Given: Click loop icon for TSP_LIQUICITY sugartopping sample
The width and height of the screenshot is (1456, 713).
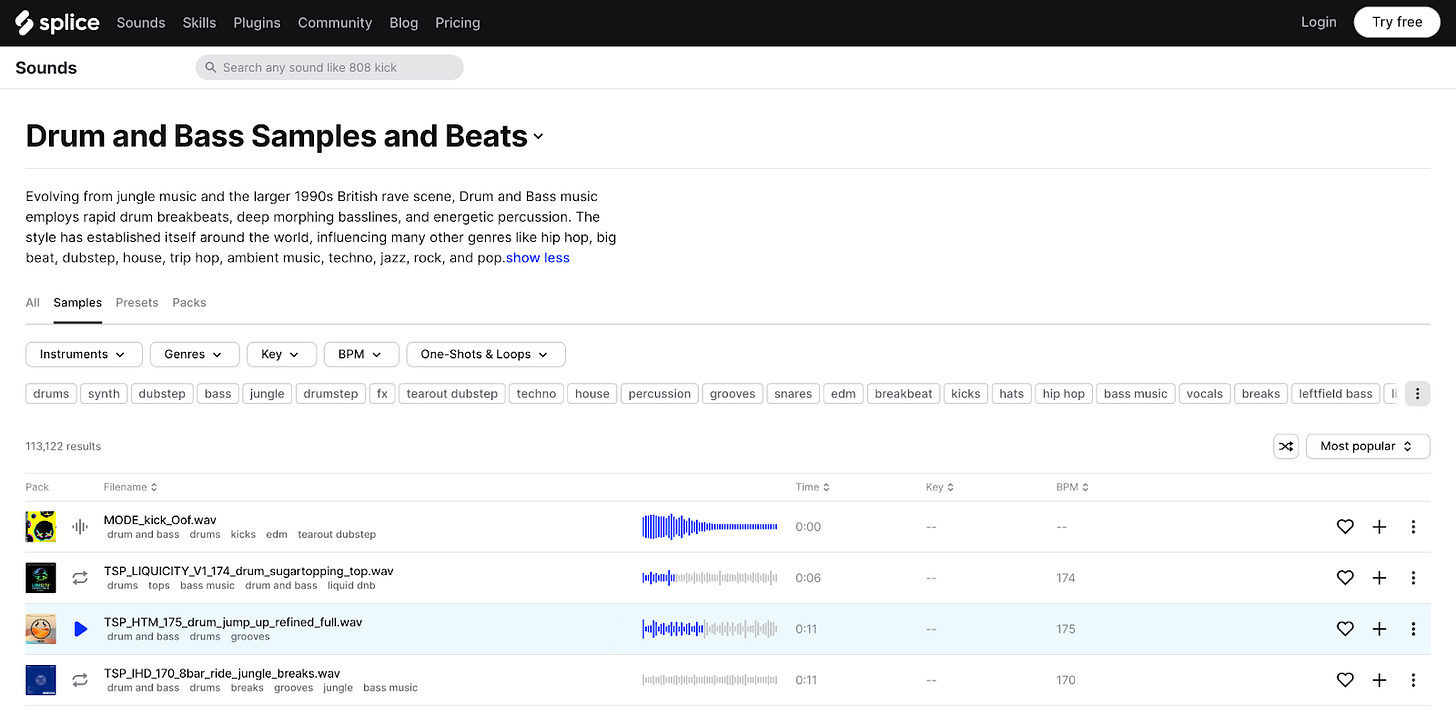Looking at the screenshot, I should point(80,578).
